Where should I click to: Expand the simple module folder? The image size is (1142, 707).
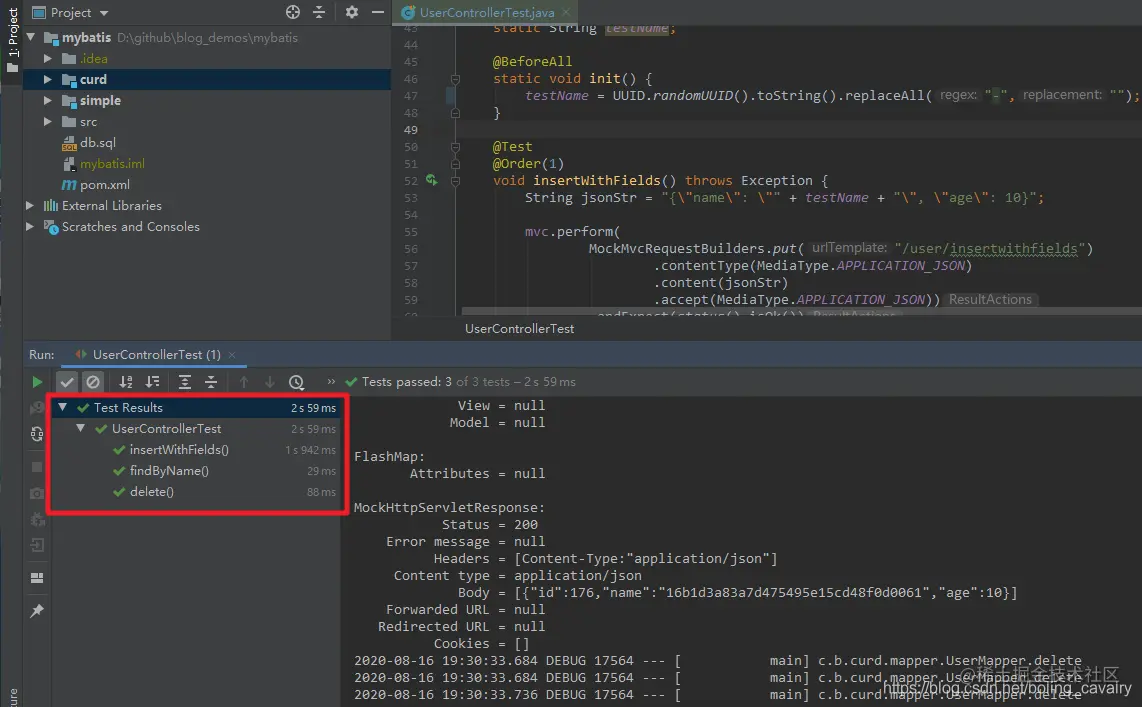[x=47, y=100]
